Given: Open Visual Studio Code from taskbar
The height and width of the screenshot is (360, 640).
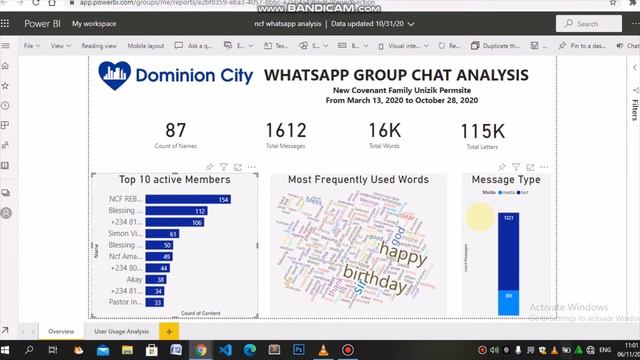Looking at the screenshot, I should click(x=225, y=350).
